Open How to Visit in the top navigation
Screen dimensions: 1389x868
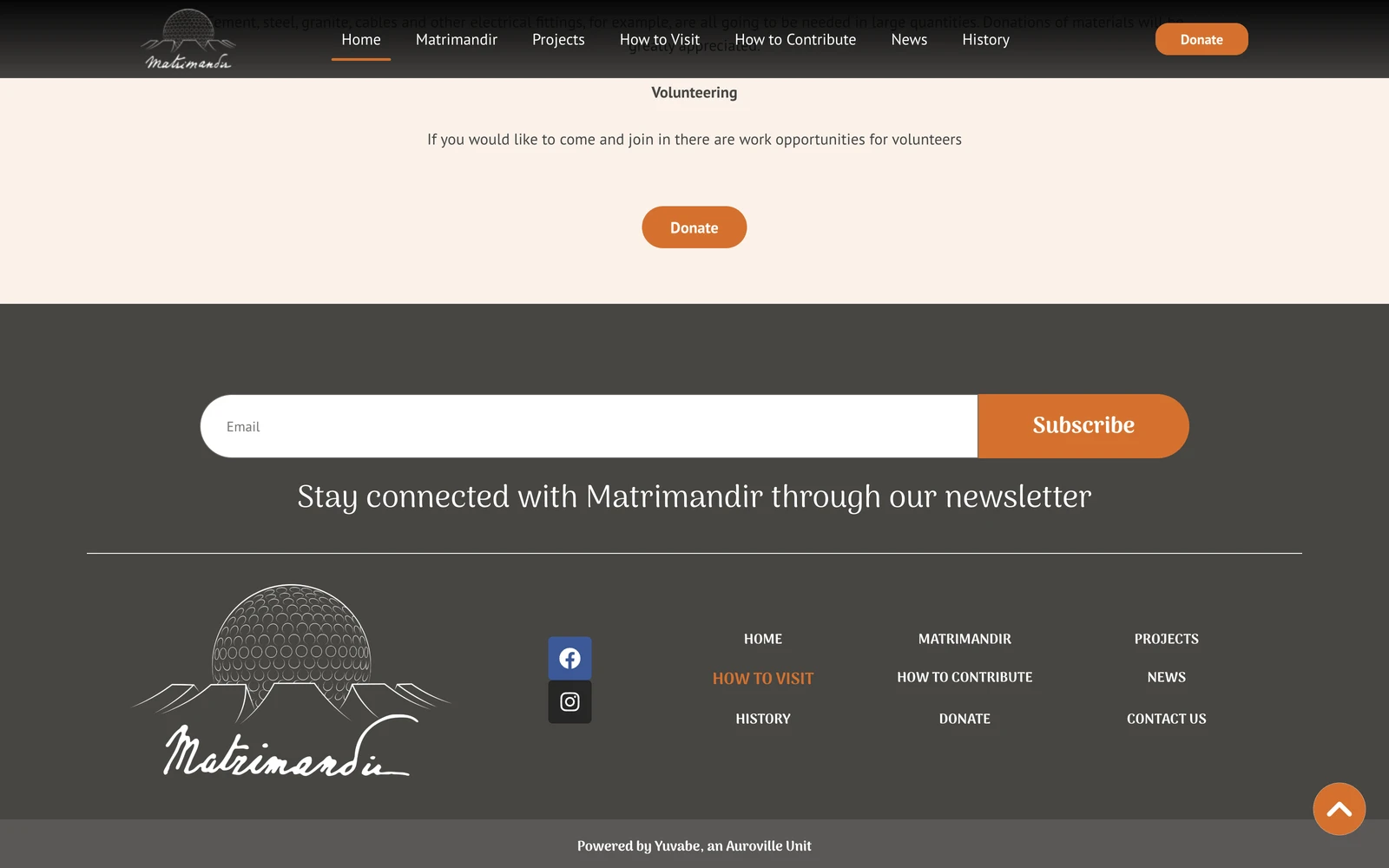click(660, 40)
